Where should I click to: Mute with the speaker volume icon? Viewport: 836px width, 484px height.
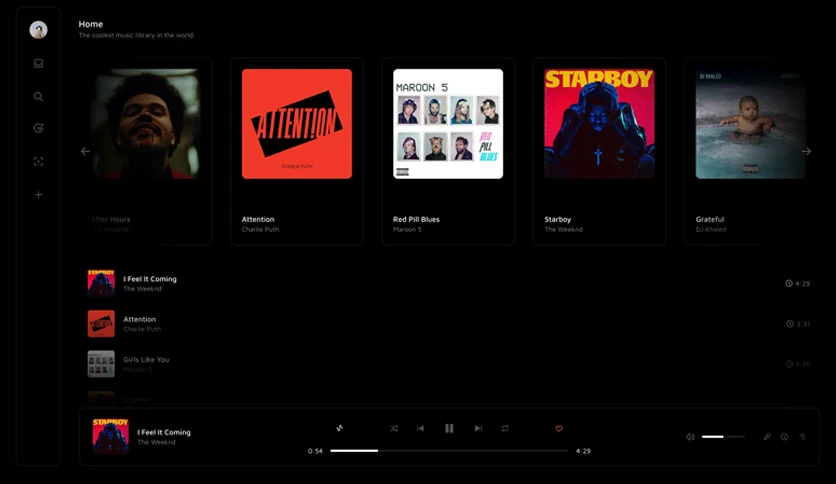(690, 437)
